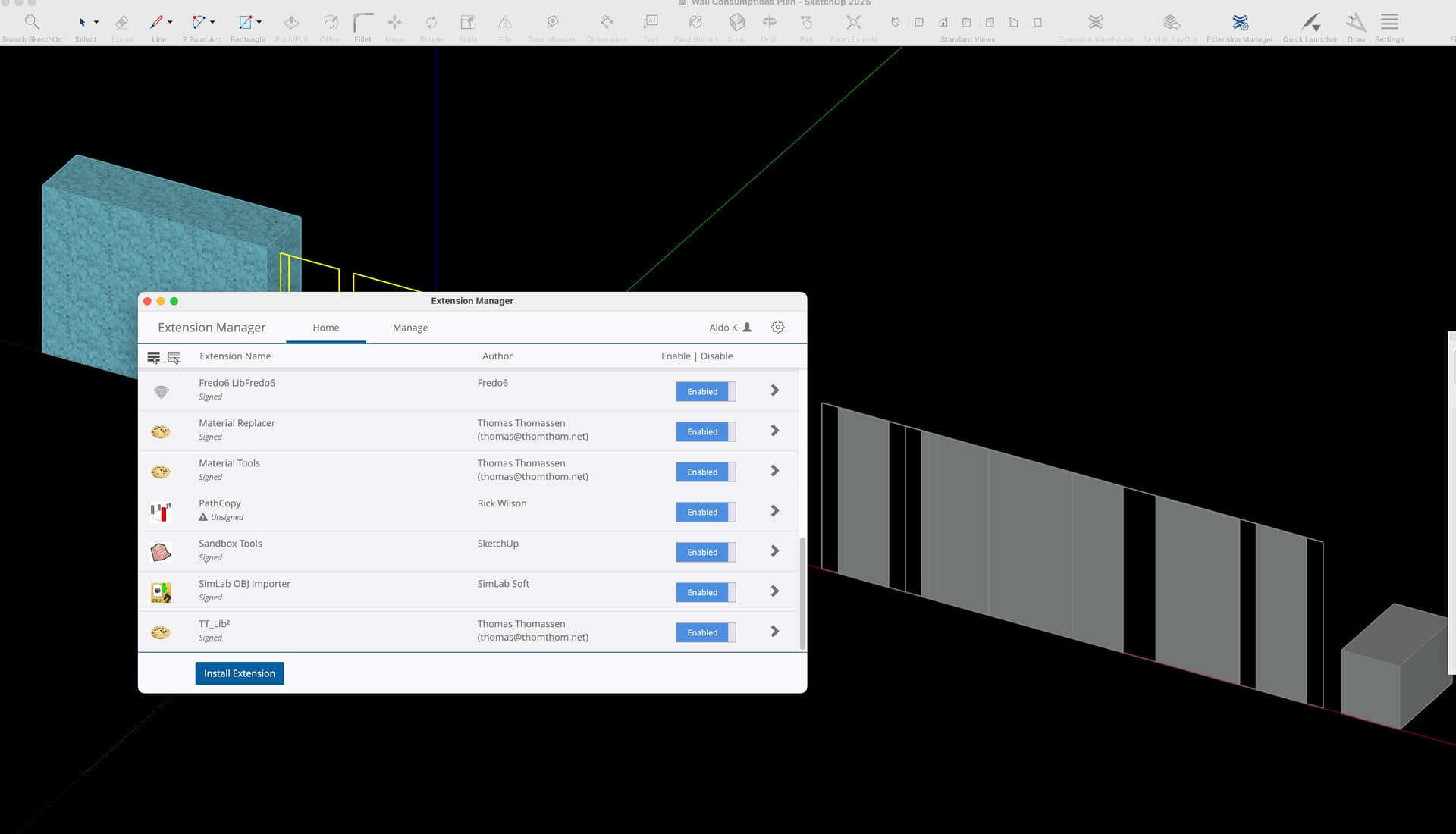1456x834 pixels.
Task: Select the Flip tool
Action: 504,23
